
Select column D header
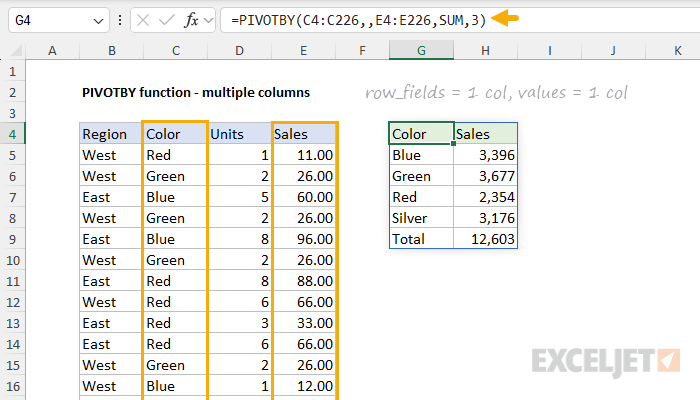coord(239,50)
